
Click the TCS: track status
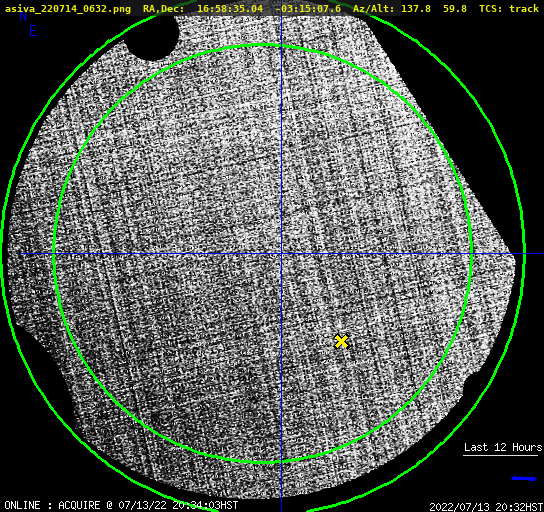pos(509,9)
